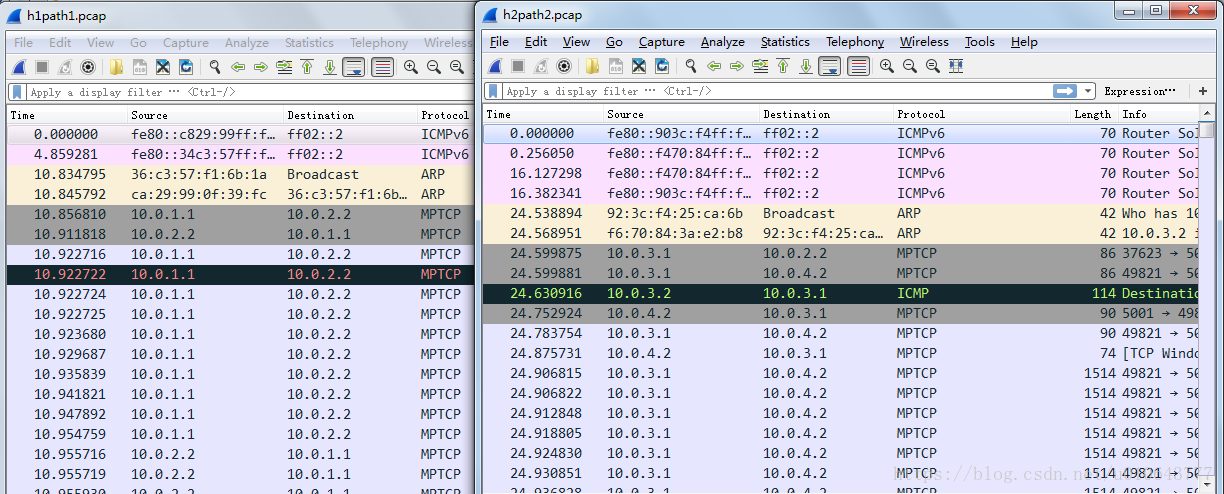
Task: Select highlighted packet at 10.922722
Action: pyautogui.click(x=240, y=274)
